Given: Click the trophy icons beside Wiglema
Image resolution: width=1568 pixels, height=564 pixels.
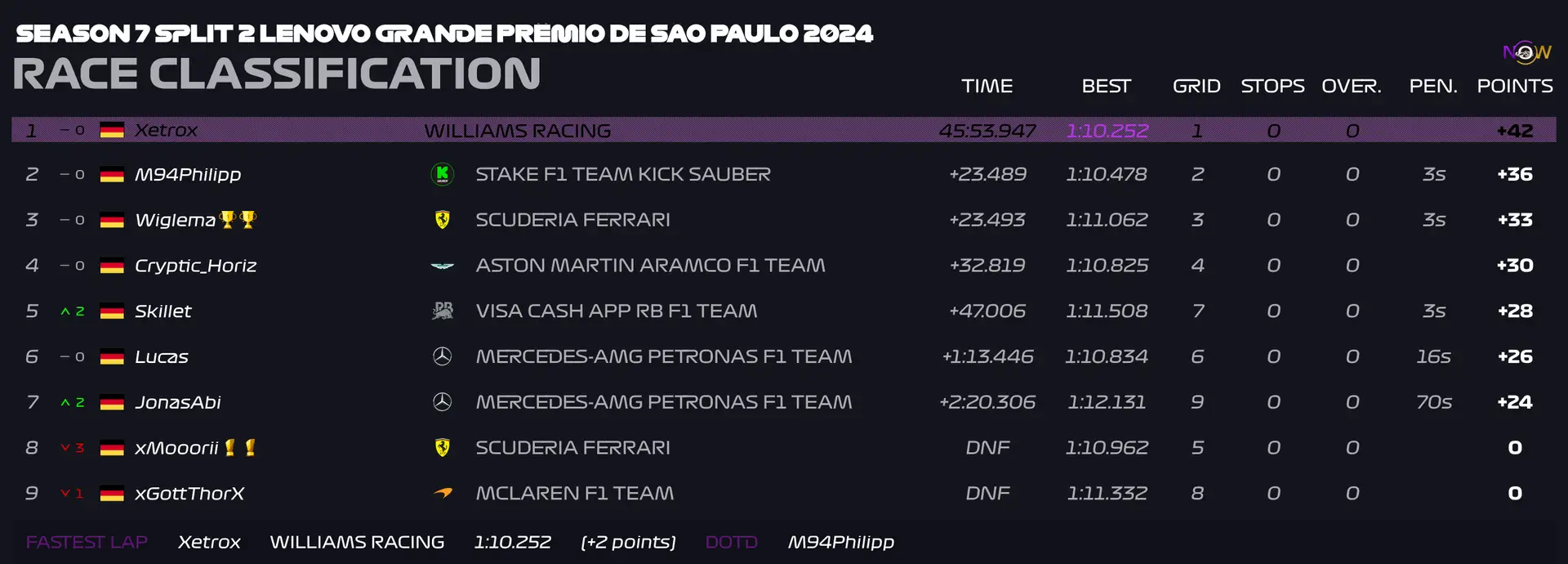Looking at the screenshot, I should tap(238, 219).
